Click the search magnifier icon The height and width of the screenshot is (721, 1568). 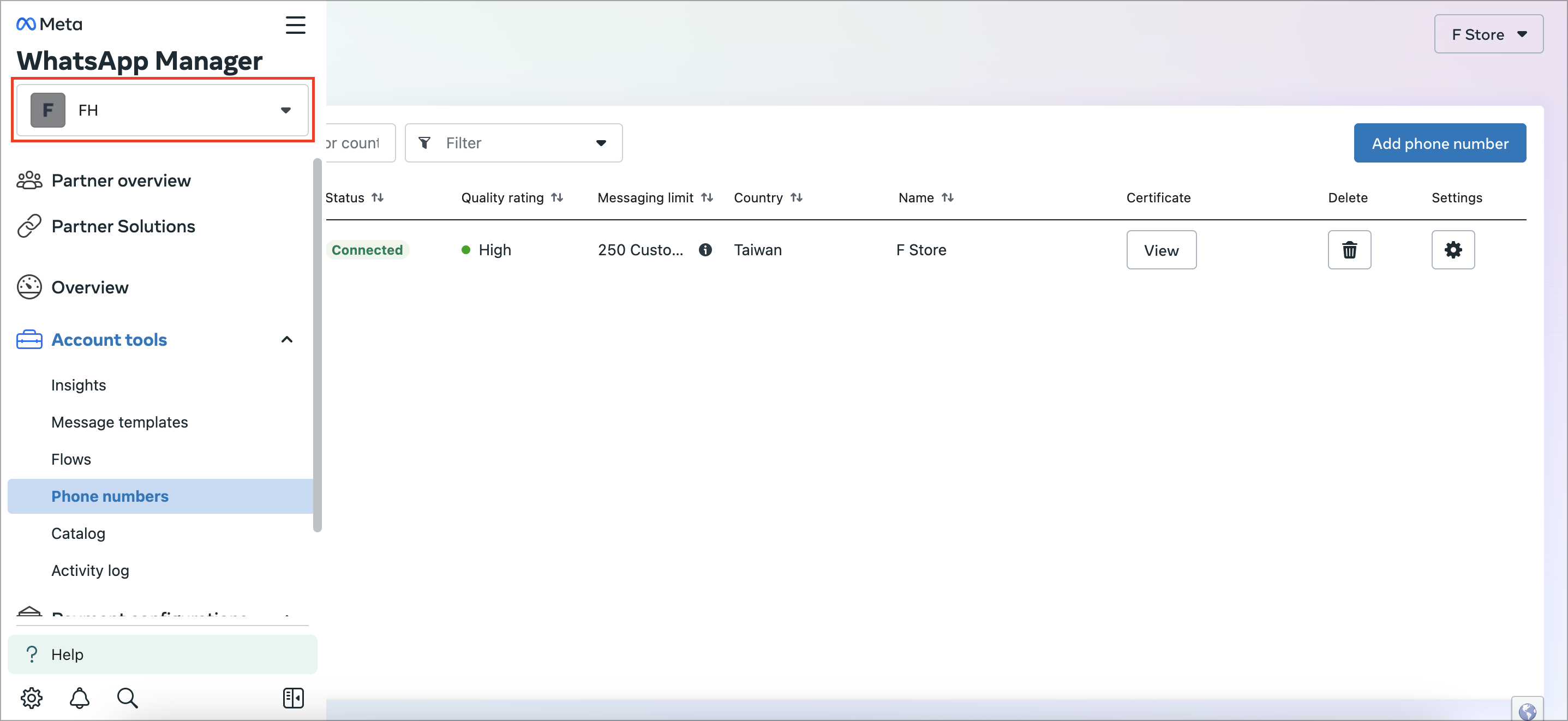pyautogui.click(x=127, y=697)
